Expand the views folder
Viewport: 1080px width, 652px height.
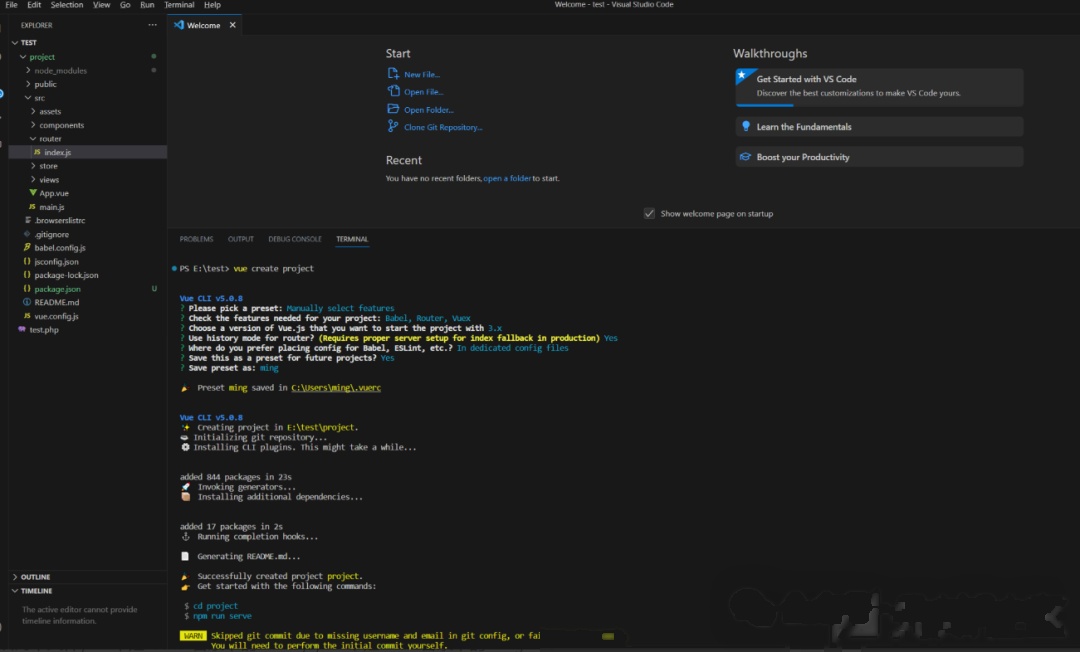coord(32,179)
